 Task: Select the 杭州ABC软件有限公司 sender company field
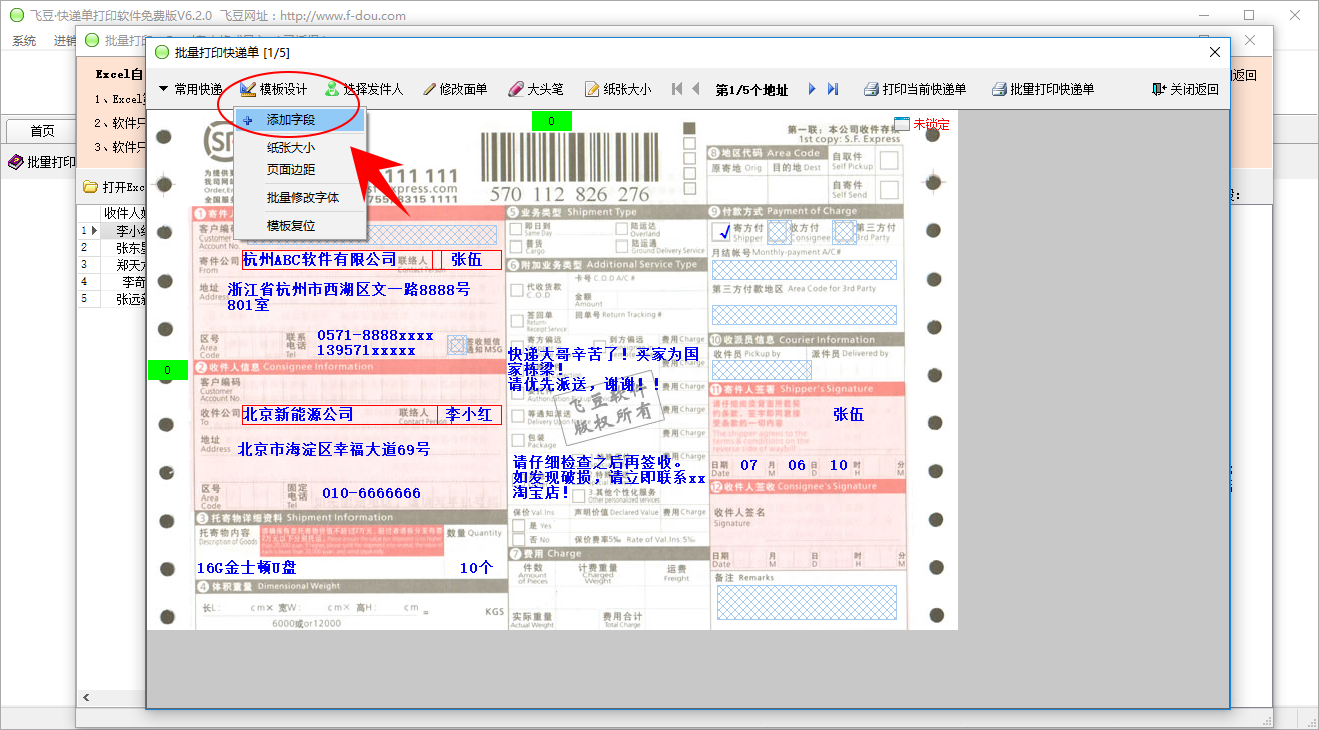[x=337, y=260]
